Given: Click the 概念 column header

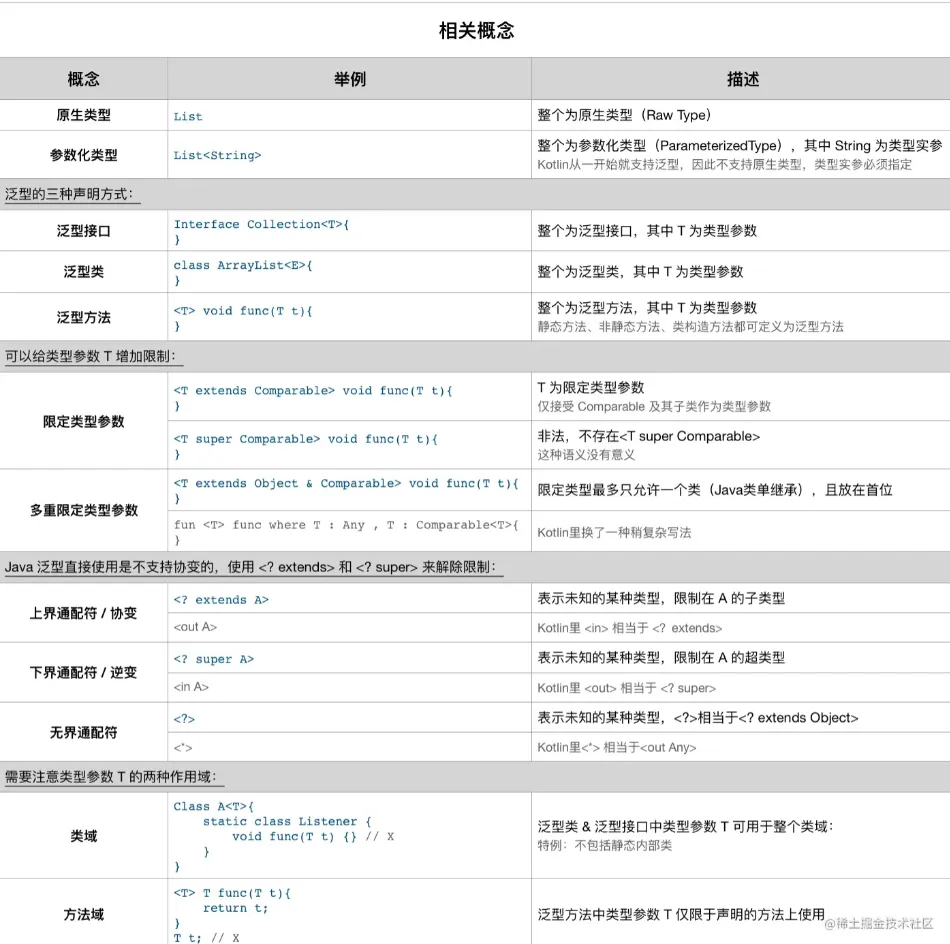Looking at the screenshot, I should [84, 79].
